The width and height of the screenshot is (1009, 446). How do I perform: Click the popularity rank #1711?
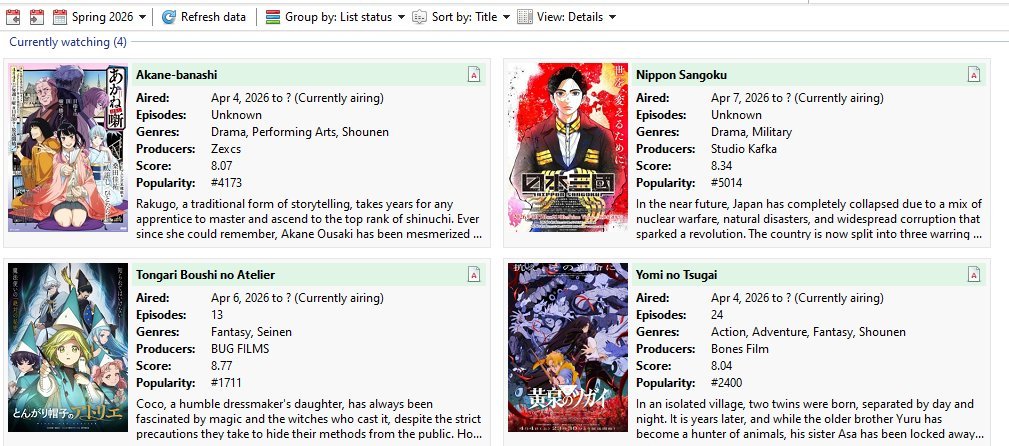click(x=227, y=383)
